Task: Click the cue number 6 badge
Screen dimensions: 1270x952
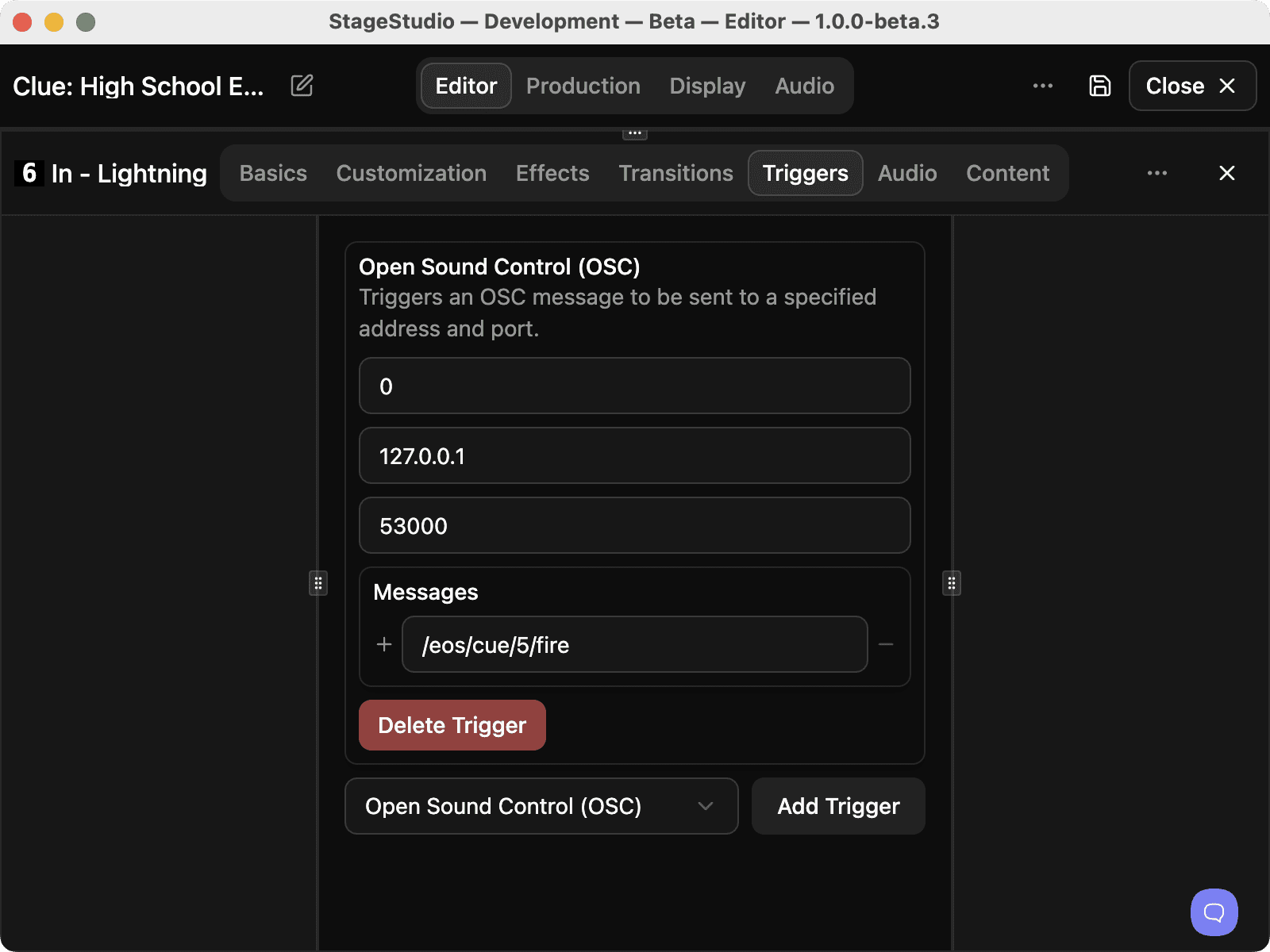Action: (x=29, y=173)
